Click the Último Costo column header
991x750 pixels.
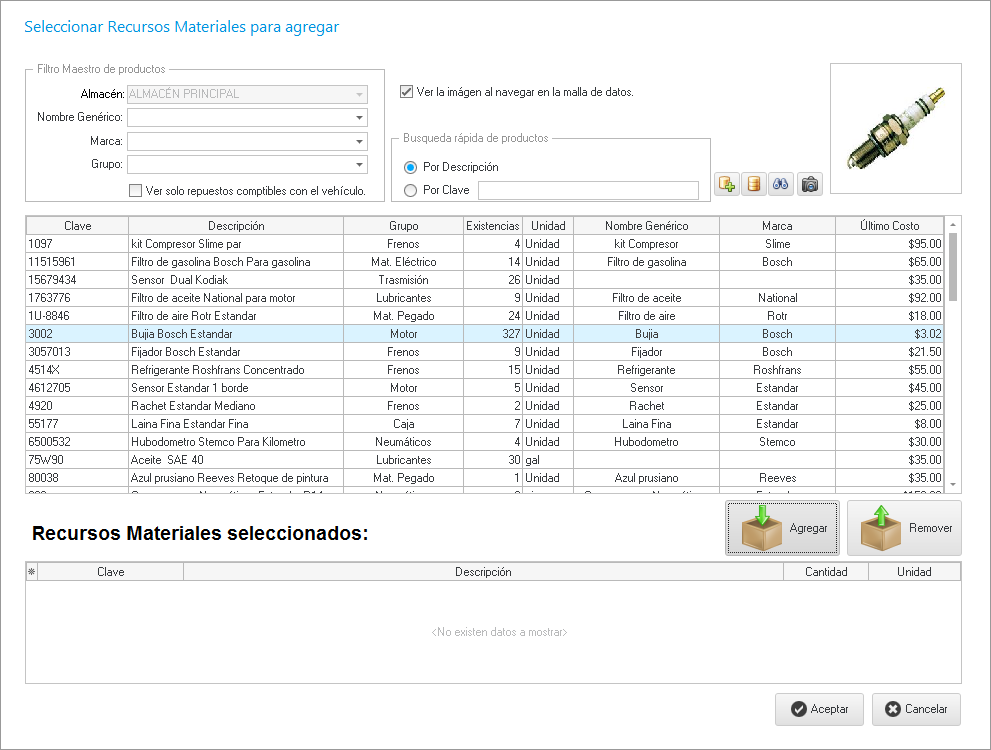(x=889, y=226)
